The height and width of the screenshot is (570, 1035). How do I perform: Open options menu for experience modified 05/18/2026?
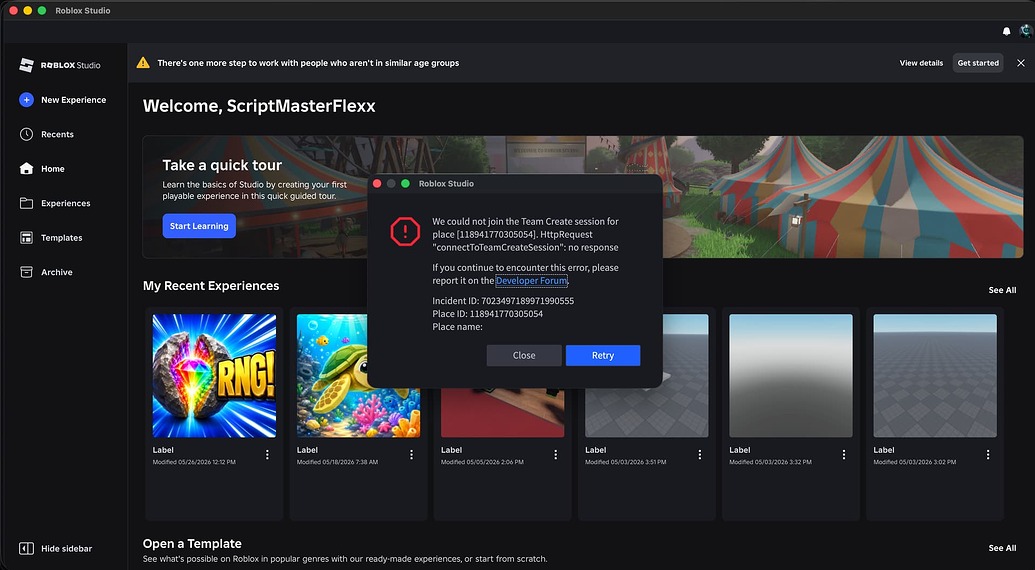pyautogui.click(x=411, y=455)
